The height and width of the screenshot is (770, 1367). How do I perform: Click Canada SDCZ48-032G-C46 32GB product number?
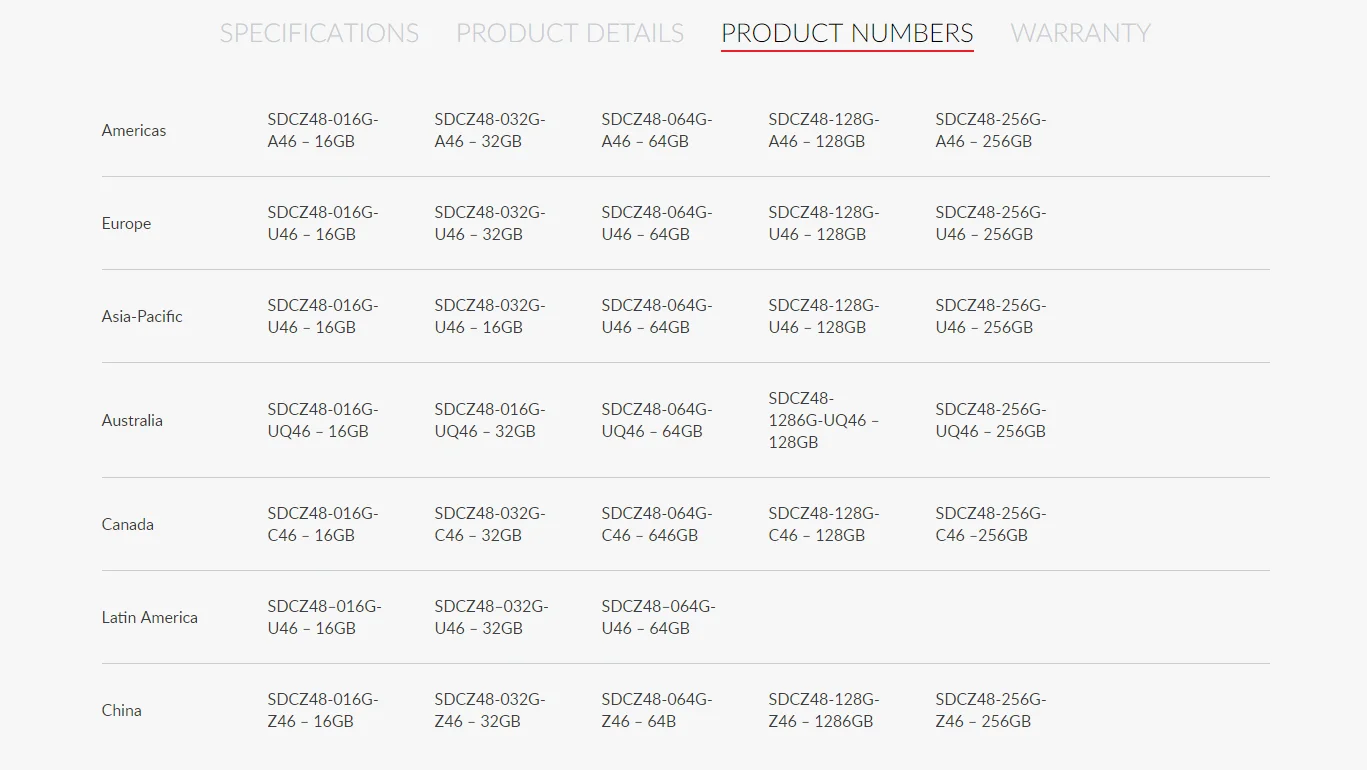click(489, 525)
